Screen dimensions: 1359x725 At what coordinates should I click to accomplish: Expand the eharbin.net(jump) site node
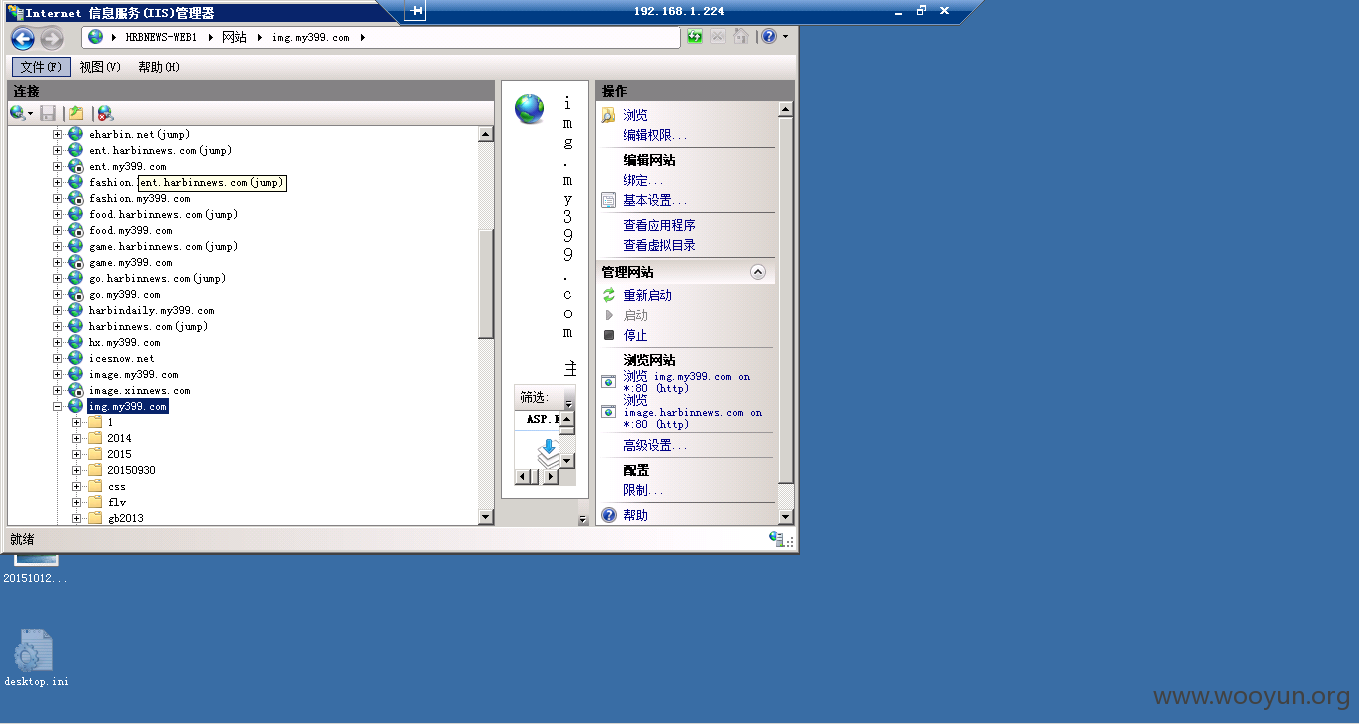58,134
